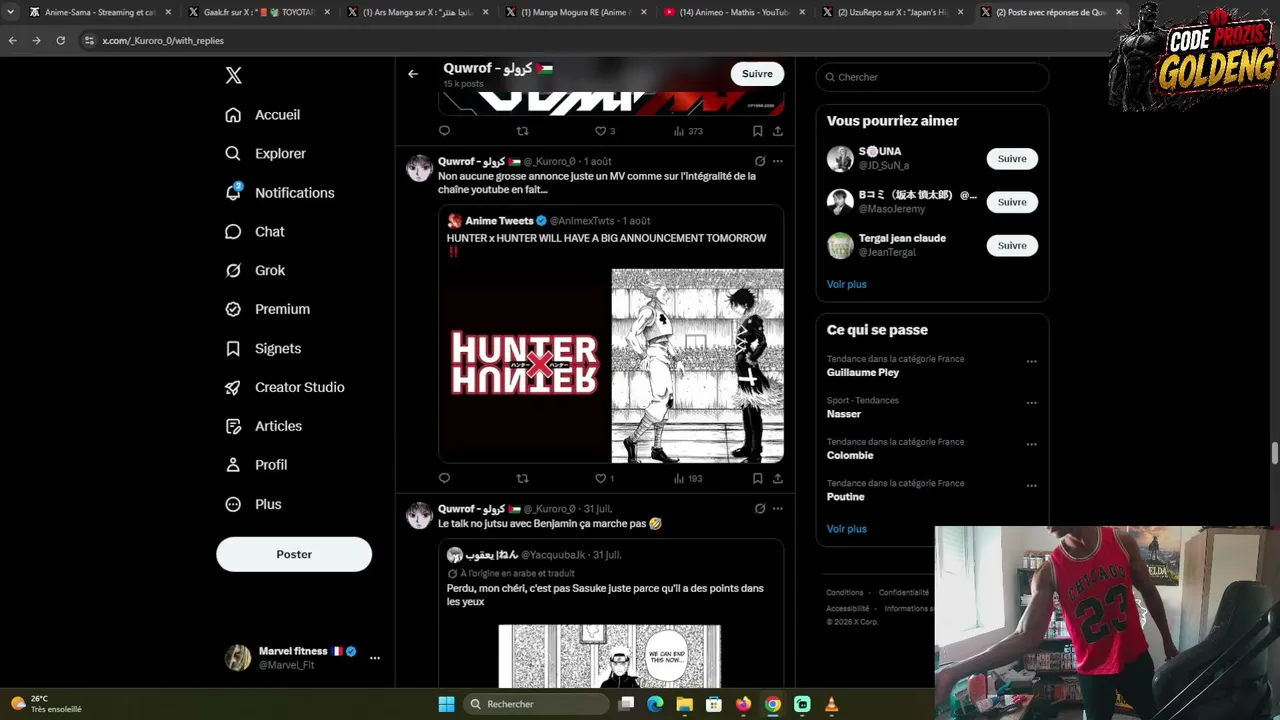This screenshot has height=720, width=1280.
Task: Open Grok actions on the 1 août post
Action: [x=760, y=161]
